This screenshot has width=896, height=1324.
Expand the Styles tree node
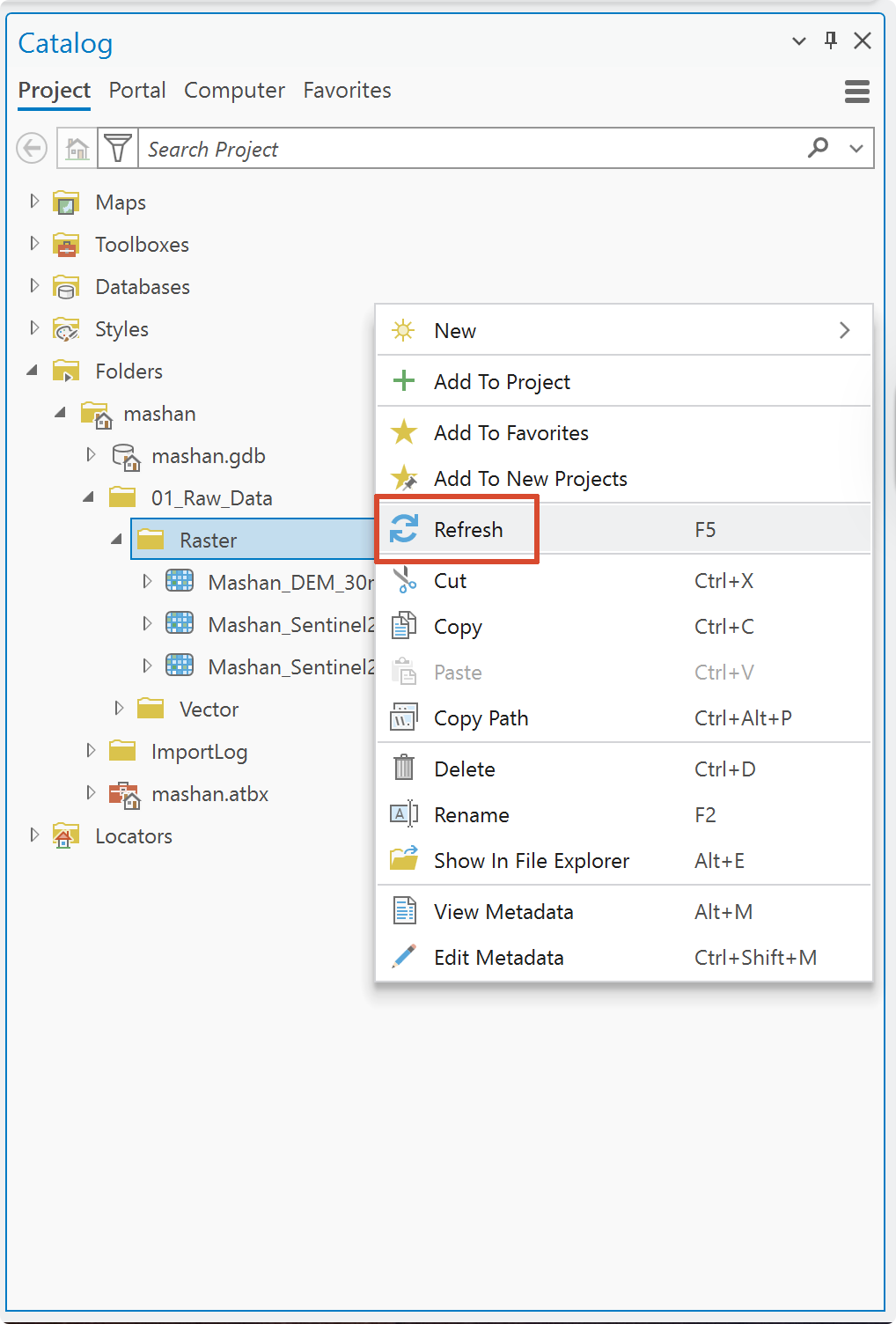34,328
